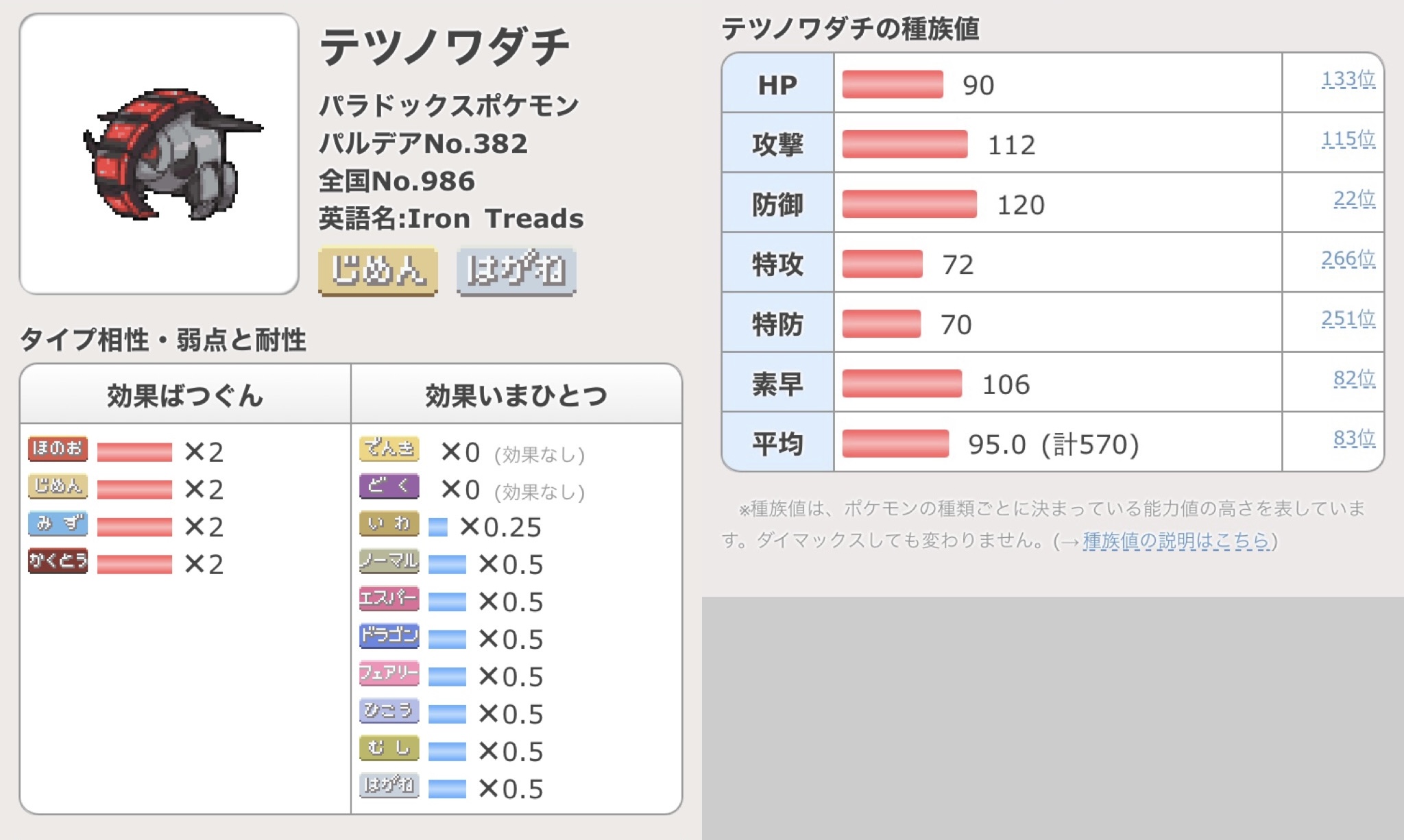Click the Iron Treads sprite image
Screen dimensions: 1404x840
tap(171, 154)
